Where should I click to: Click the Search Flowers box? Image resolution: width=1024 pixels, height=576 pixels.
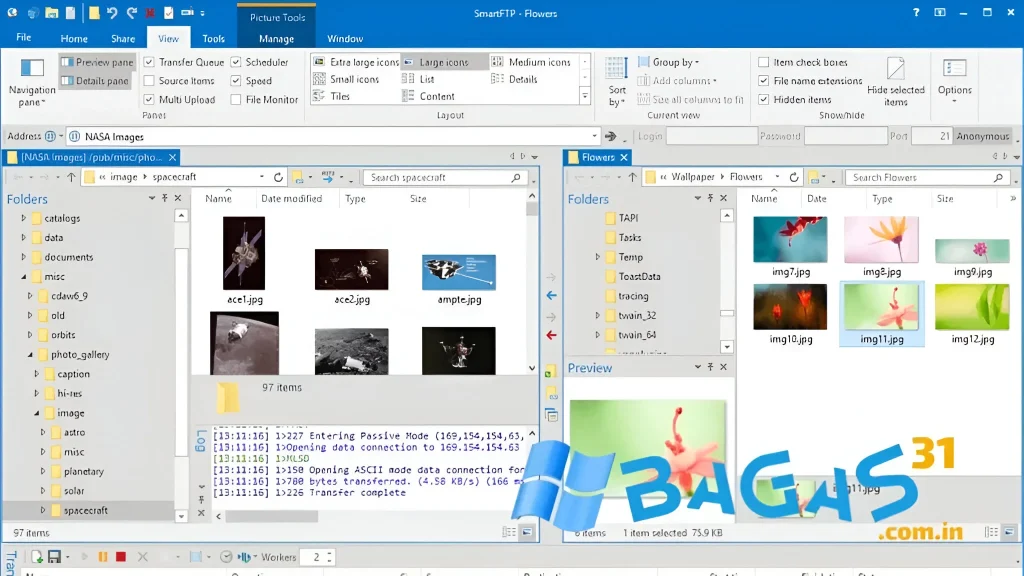[x=927, y=177]
